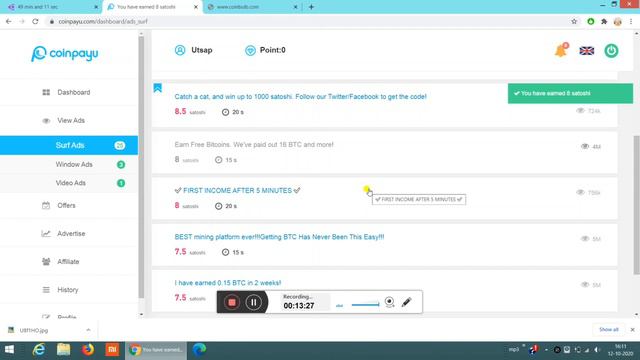Stop the screen recording
Image resolution: width=640 pixels, height=360 pixels.
point(232,302)
